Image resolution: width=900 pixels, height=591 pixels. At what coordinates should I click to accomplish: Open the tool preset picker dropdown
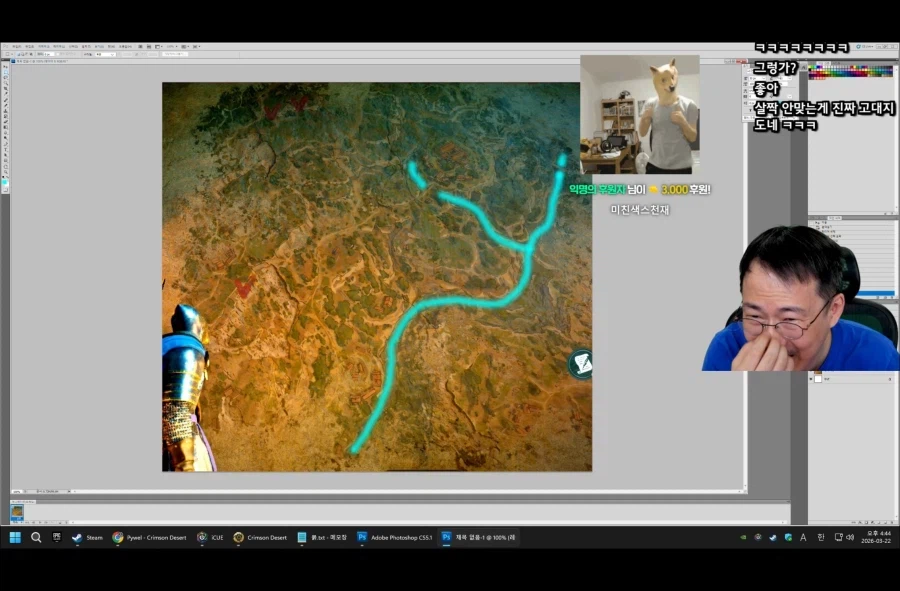point(11,54)
